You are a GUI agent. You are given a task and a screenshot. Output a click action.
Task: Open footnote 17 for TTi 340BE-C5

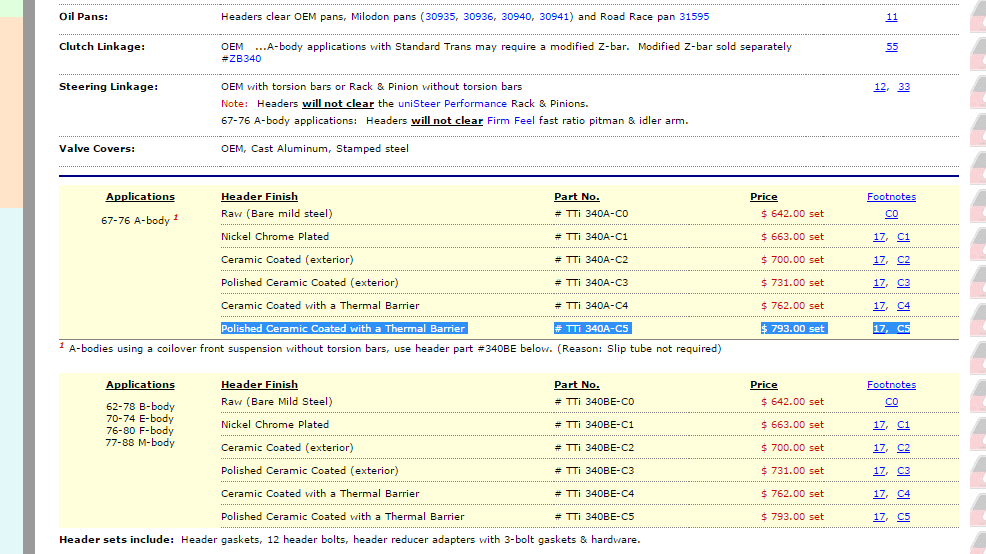click(x=879, y=517)
